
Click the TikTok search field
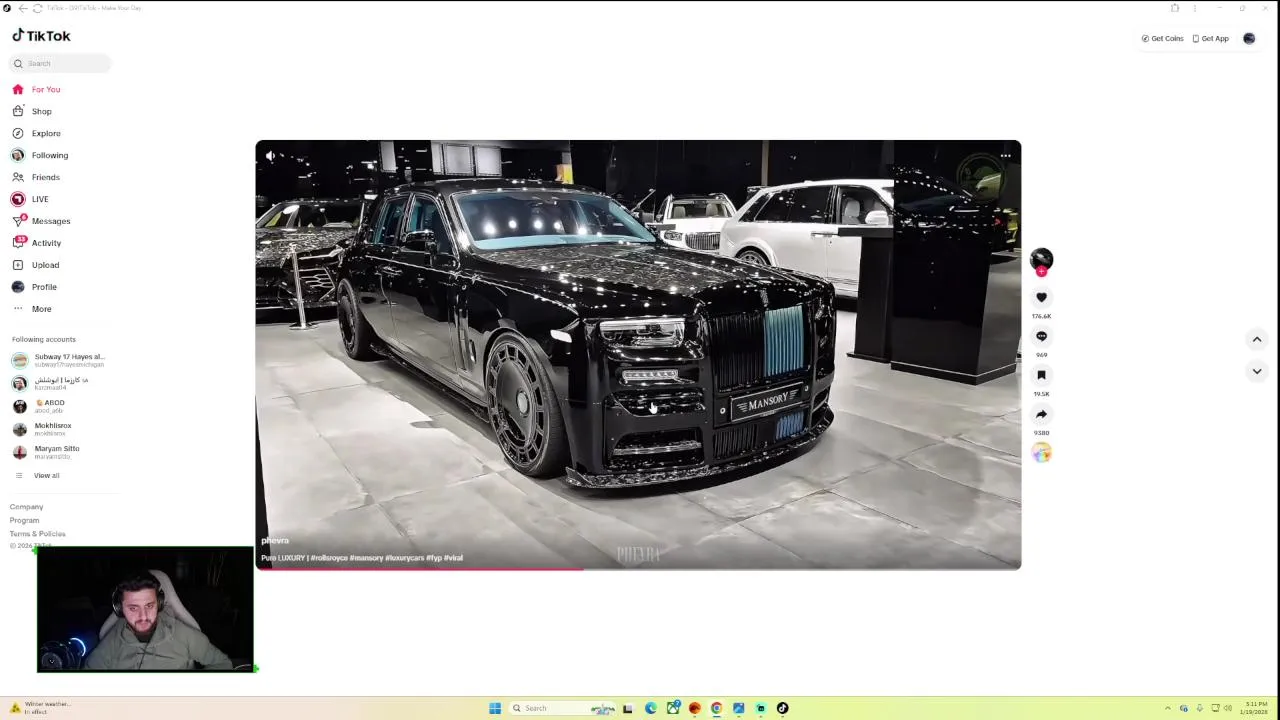(x=61, y=63)
